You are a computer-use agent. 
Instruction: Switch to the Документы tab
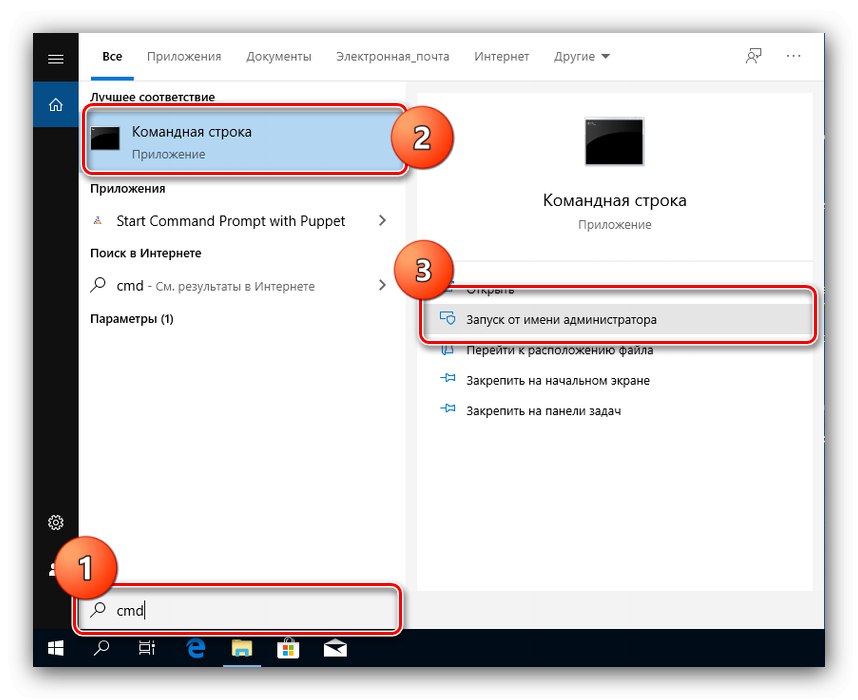(279, 57)
